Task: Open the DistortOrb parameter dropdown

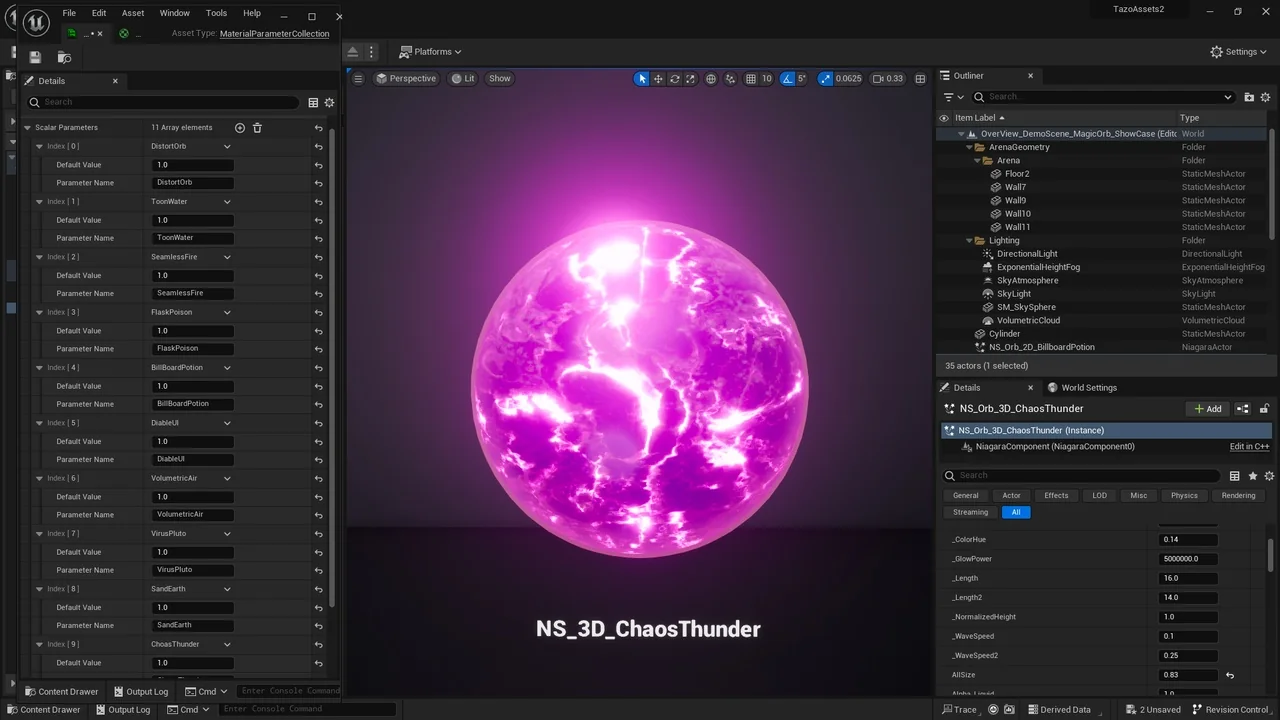Action: [x=191, y=146]
